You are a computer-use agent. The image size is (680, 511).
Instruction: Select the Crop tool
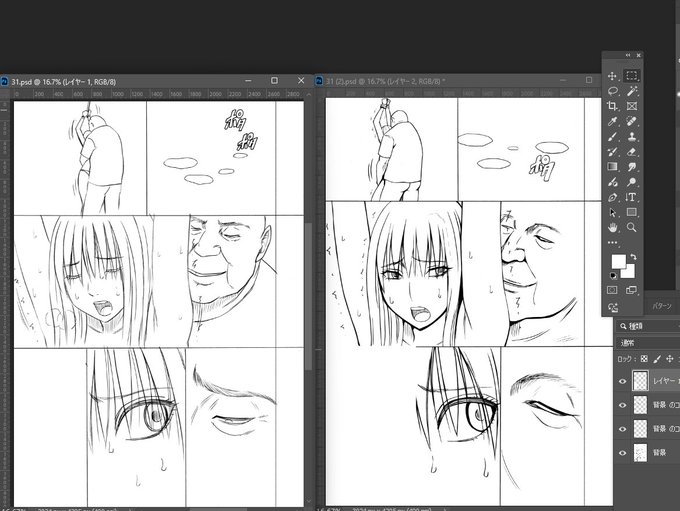(x=612, y=106)
